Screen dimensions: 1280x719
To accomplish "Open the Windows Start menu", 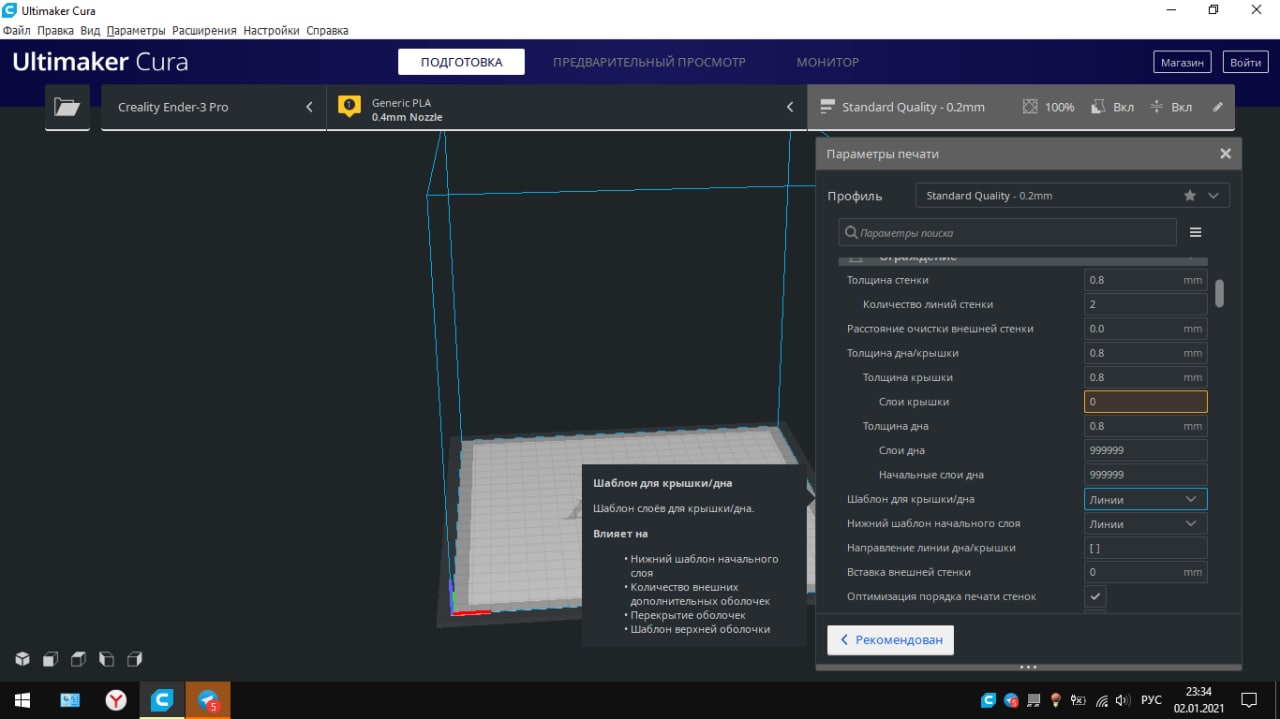I will 22,700.
